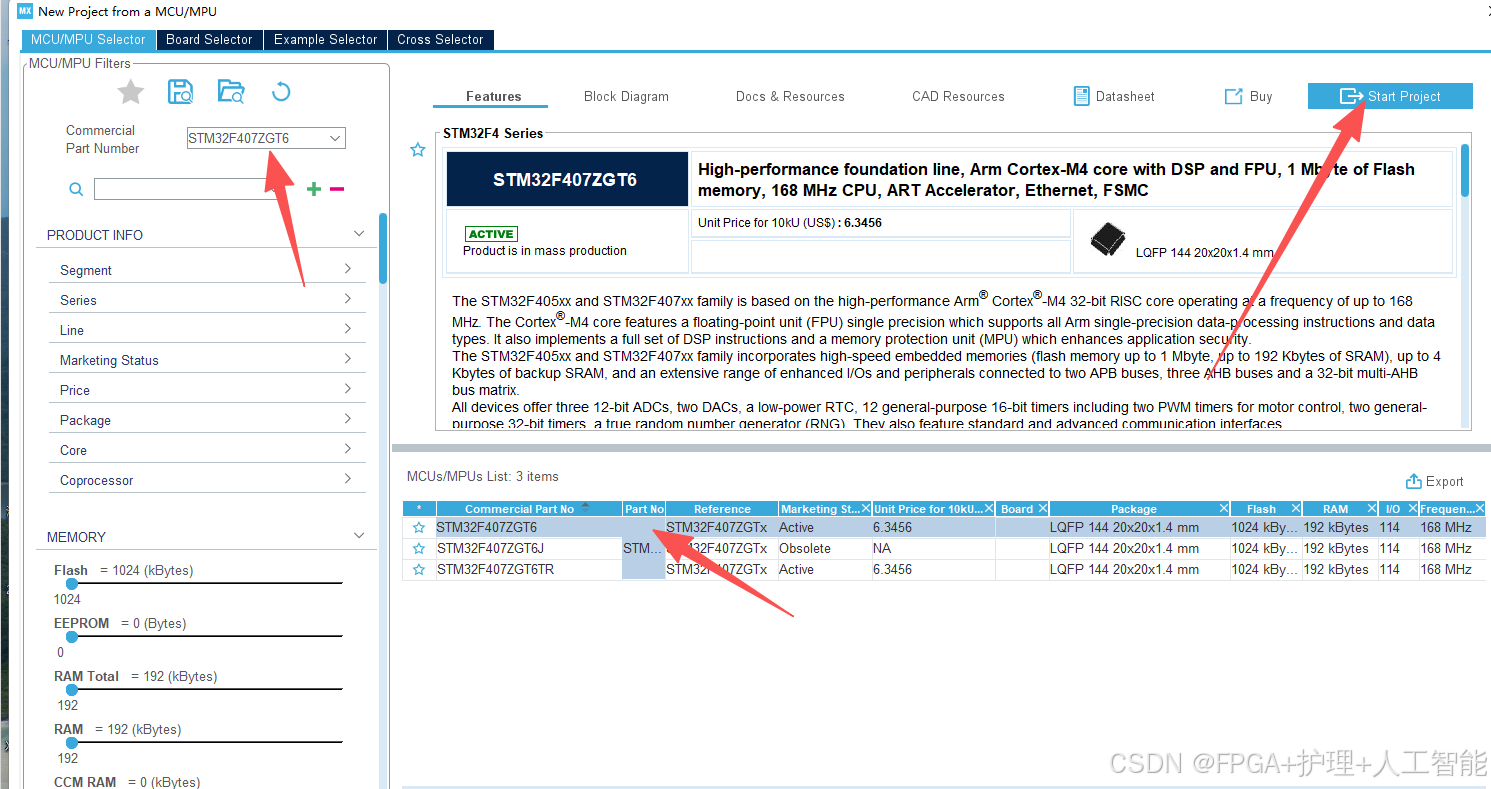Viewport: 1491px width, 789px height.
Task: Star the STM32F407ZGT6TR row
Action: [419, 569]
